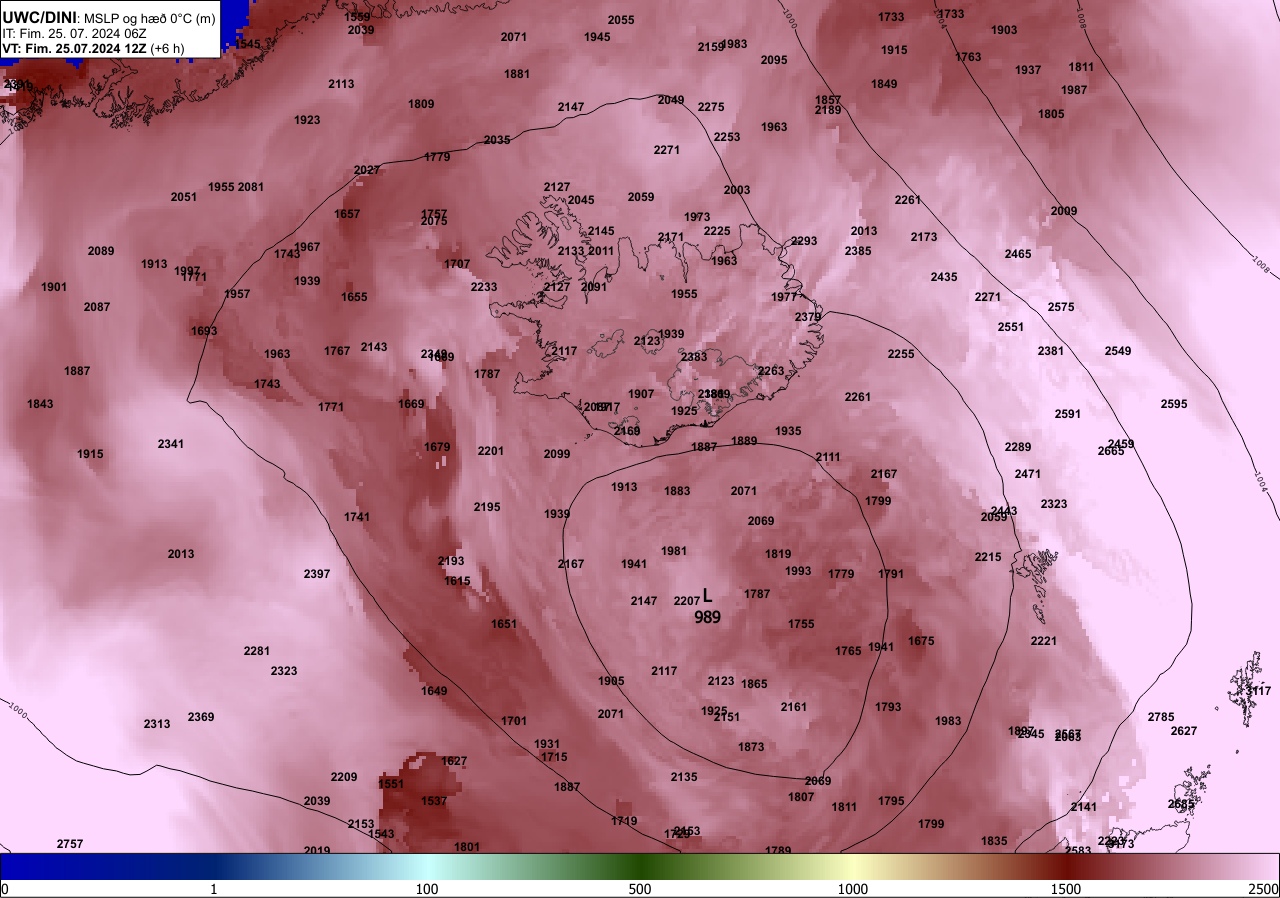Click the height value 1903
Image resolution: width=1280 pixels, height=898 pixels.
[1004, 30]
